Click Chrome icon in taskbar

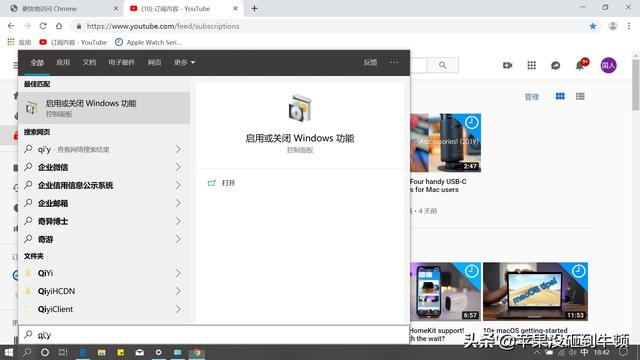[x=197, y=352]
